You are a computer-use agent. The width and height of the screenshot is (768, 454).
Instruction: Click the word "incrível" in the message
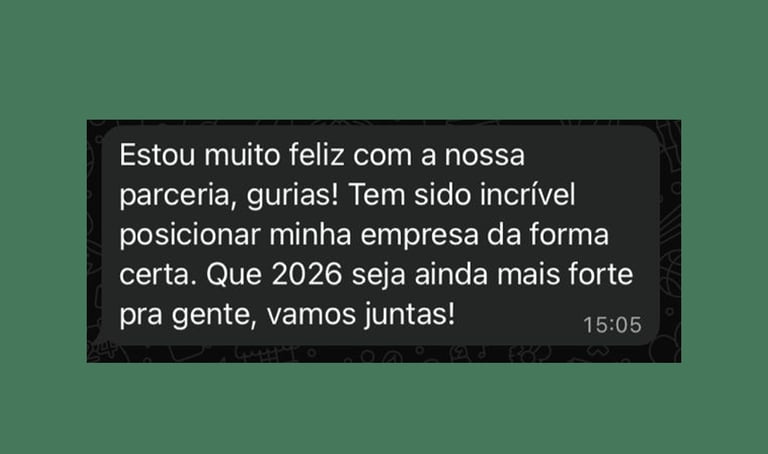tap(528, 195)
